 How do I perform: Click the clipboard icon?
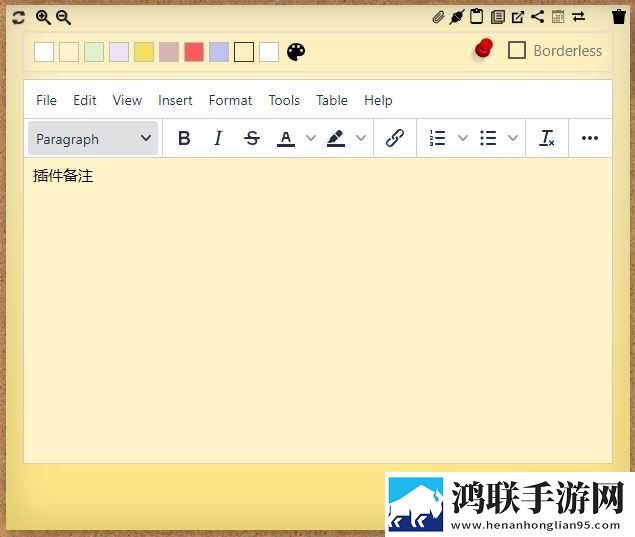tap(477, 17)
